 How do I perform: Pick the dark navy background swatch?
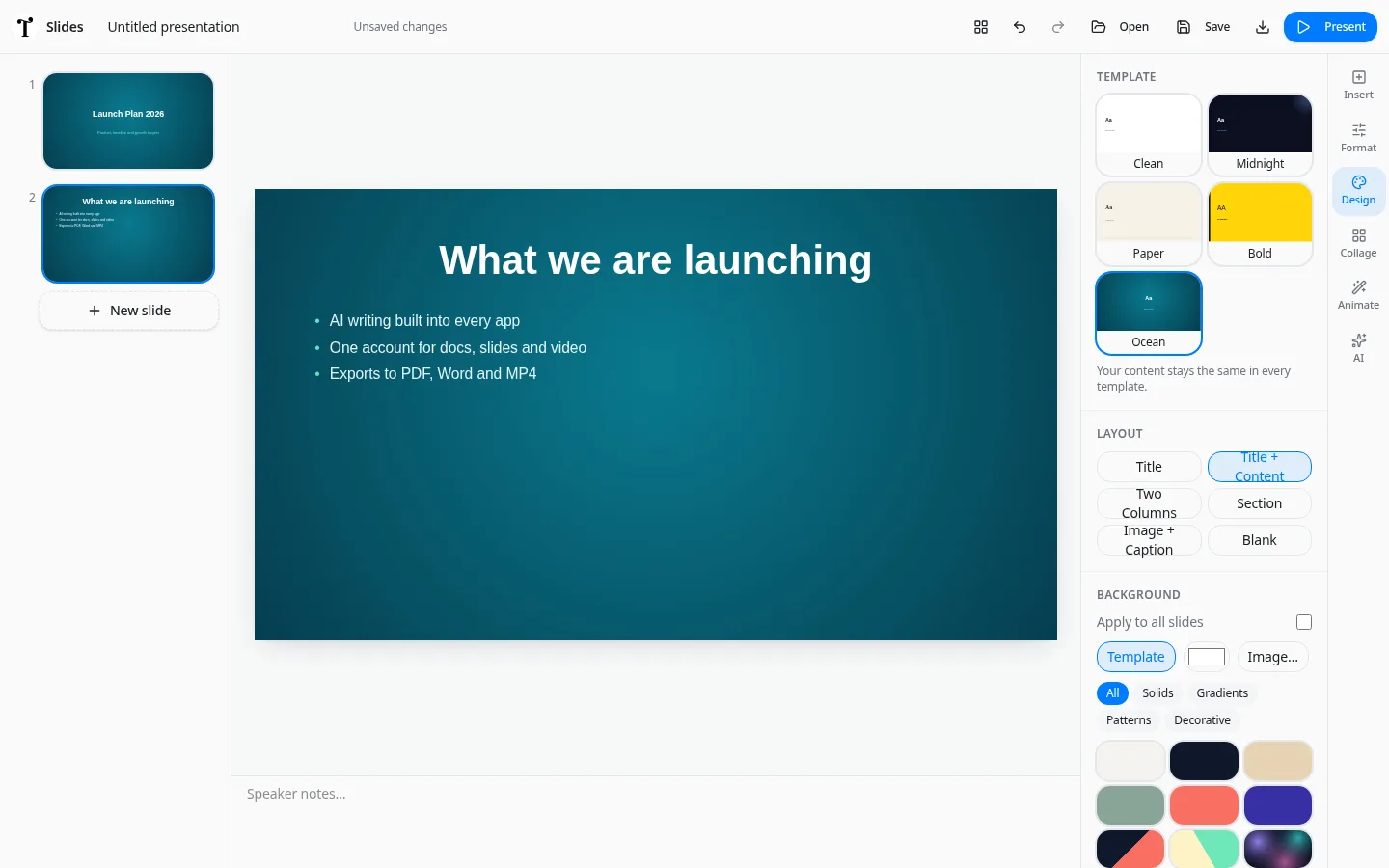click(1204, 761)
